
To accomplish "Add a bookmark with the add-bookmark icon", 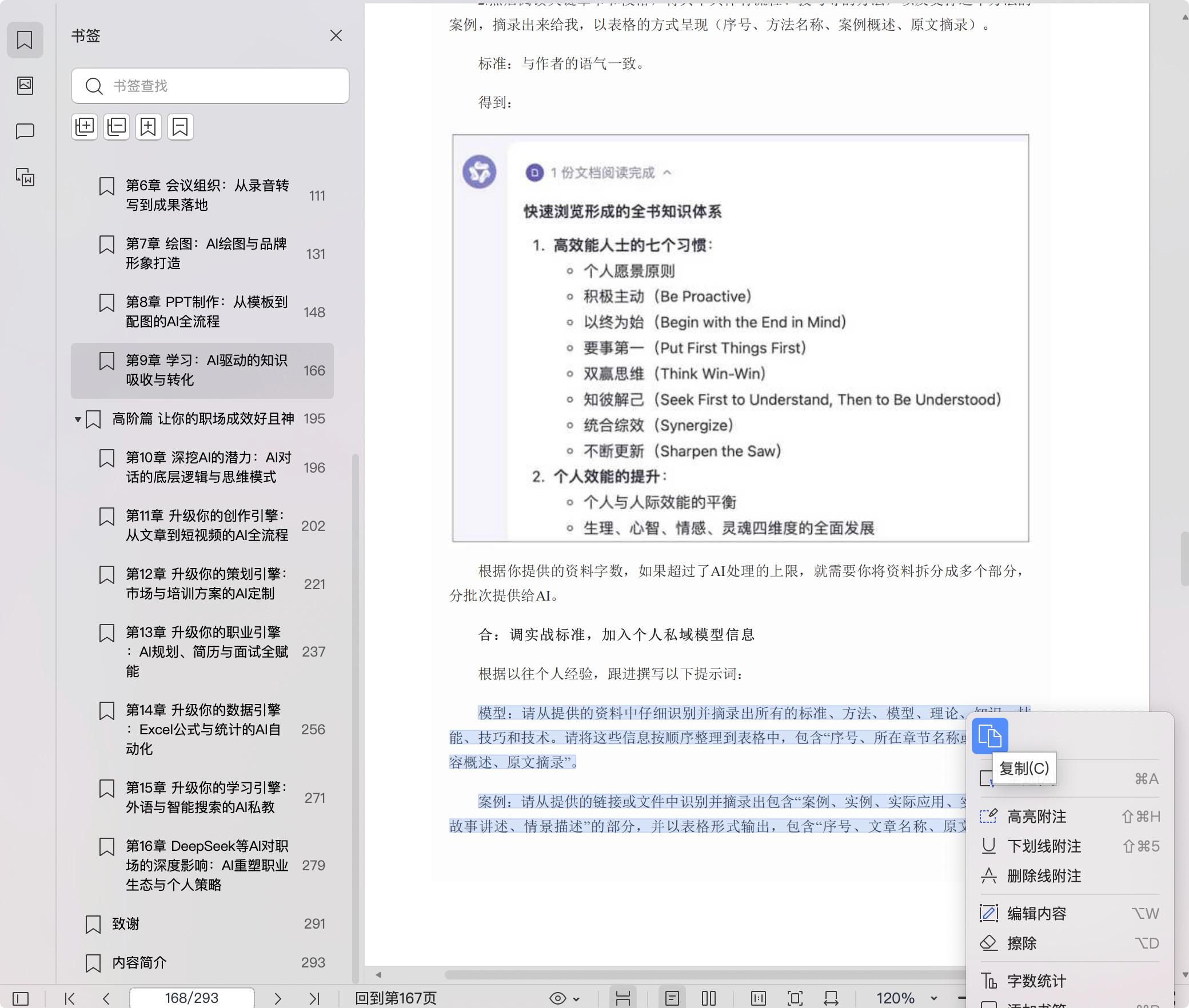I will click(149, 127).
